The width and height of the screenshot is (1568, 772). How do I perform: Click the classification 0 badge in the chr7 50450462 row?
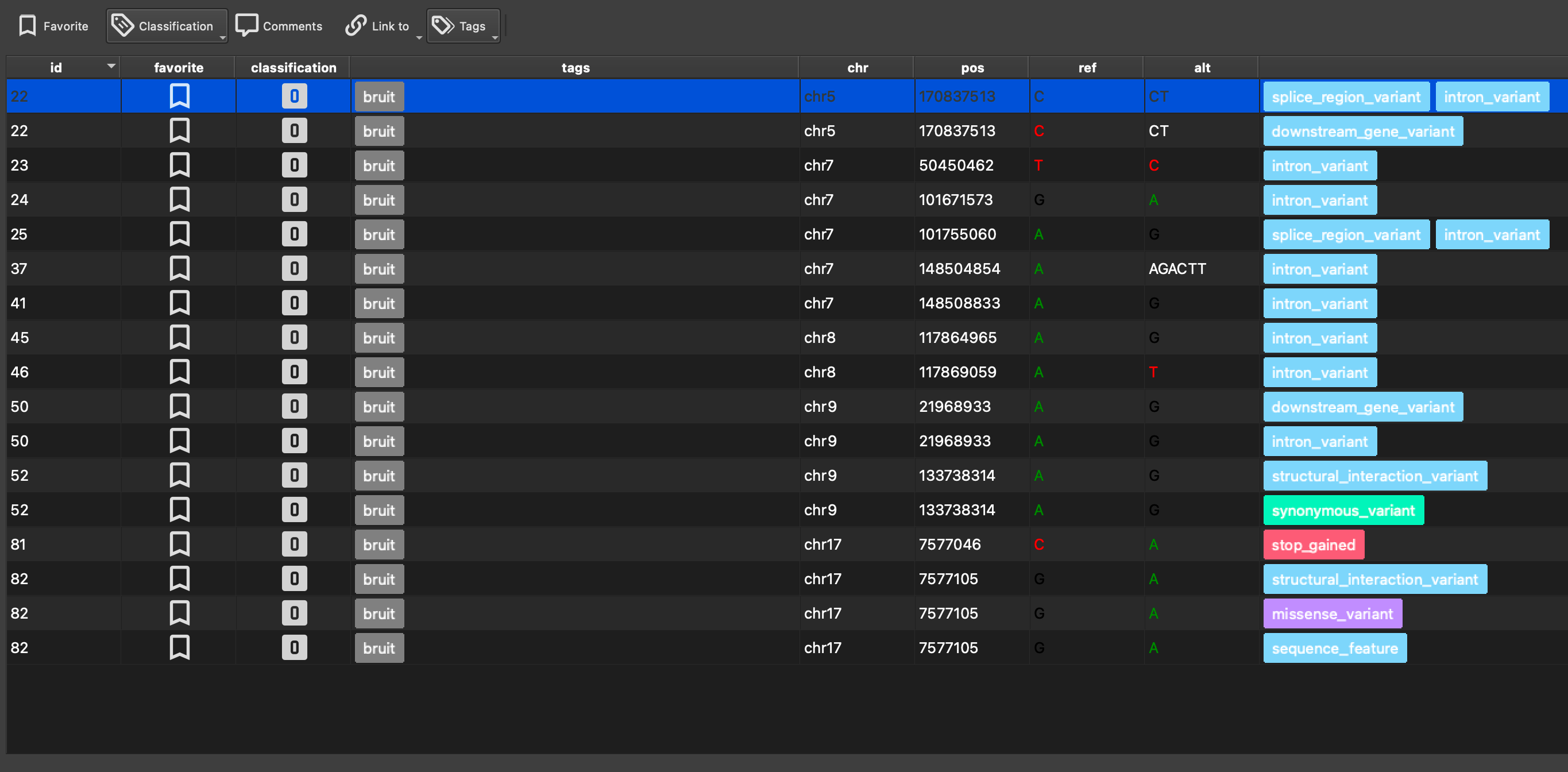294,165
